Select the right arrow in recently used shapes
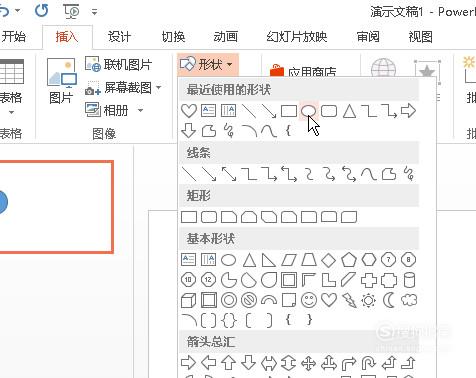The image size is (476, 378). [408, 111]
